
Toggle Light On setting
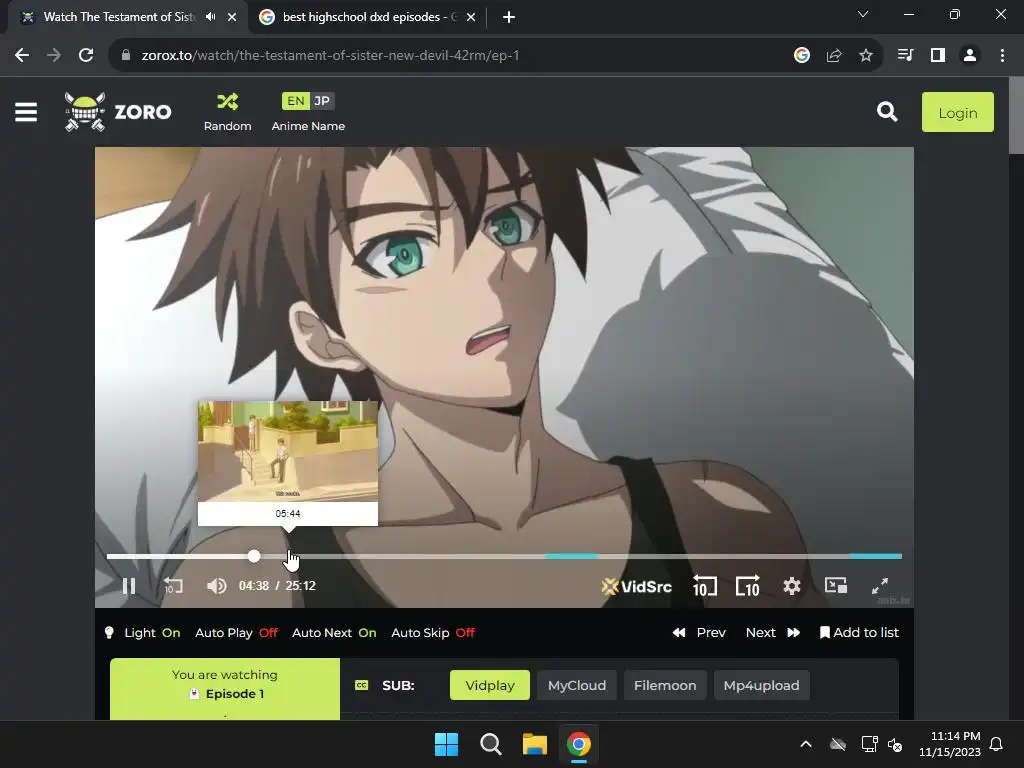pyautogui.click(x=142, y=633)
